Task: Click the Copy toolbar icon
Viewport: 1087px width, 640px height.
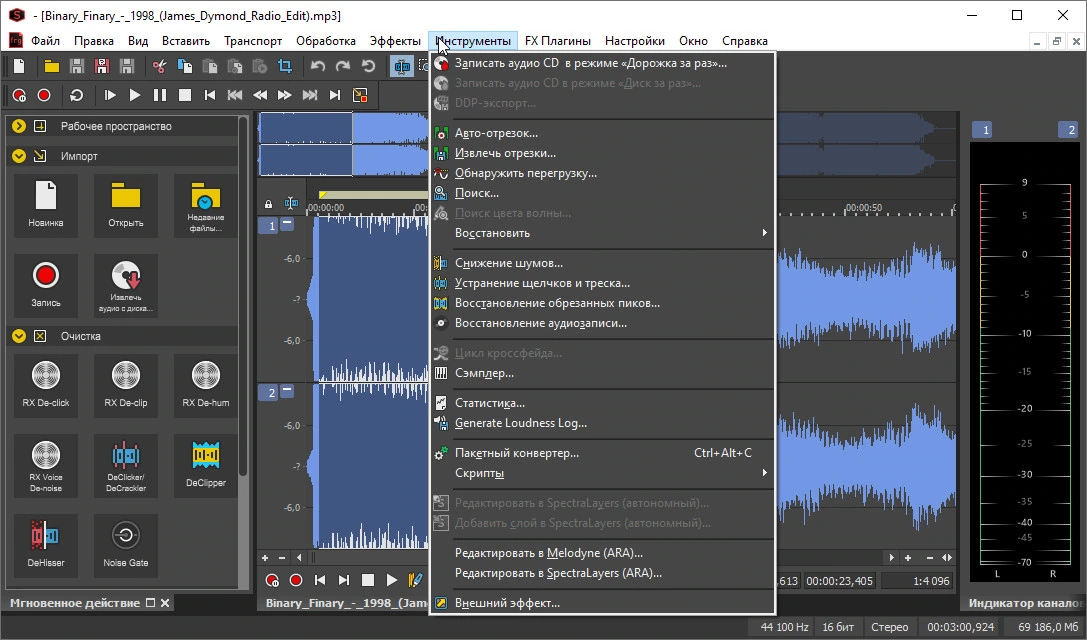Action: [x=184, y=67]
